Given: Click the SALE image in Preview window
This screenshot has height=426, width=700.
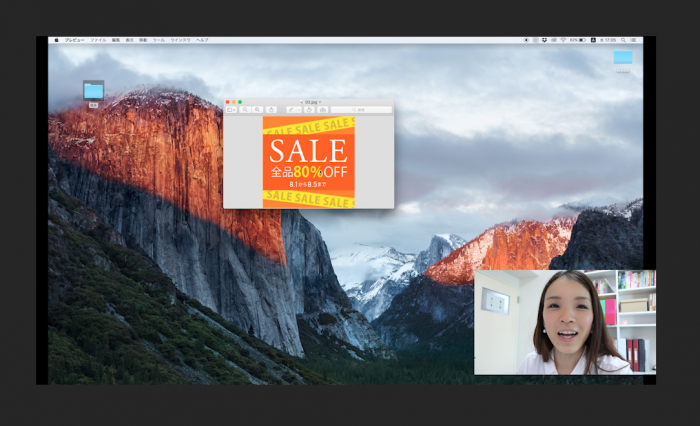Looking at the screenshot, I should [308, 162].
